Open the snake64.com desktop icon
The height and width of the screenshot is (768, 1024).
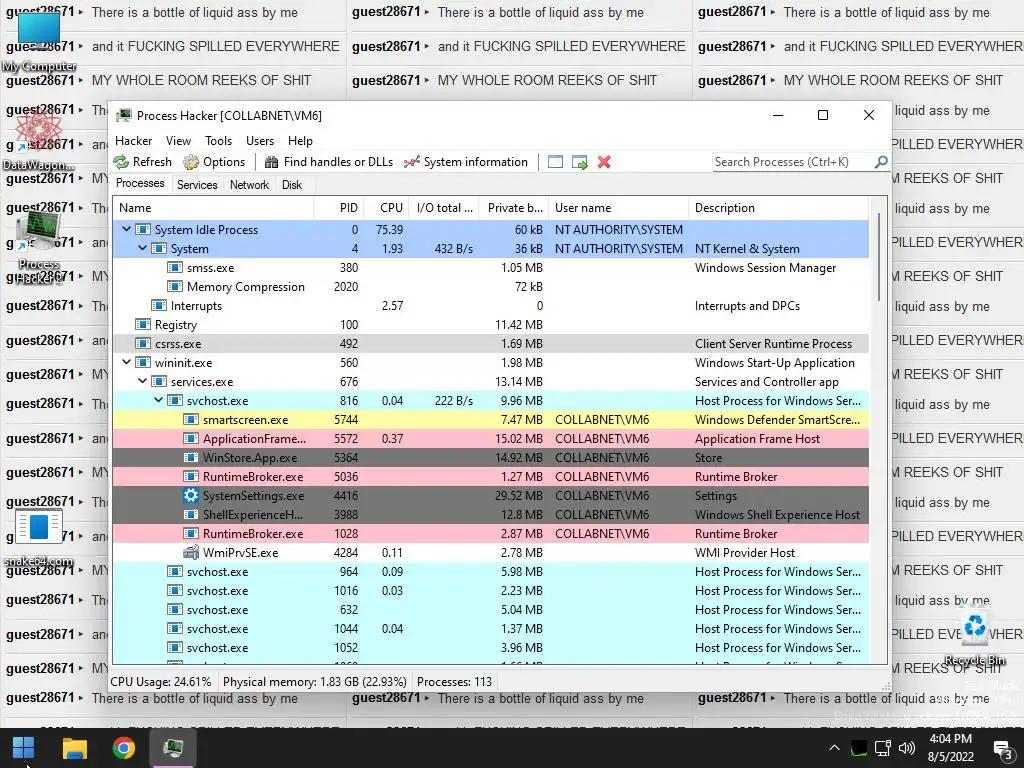coord(39,538)
